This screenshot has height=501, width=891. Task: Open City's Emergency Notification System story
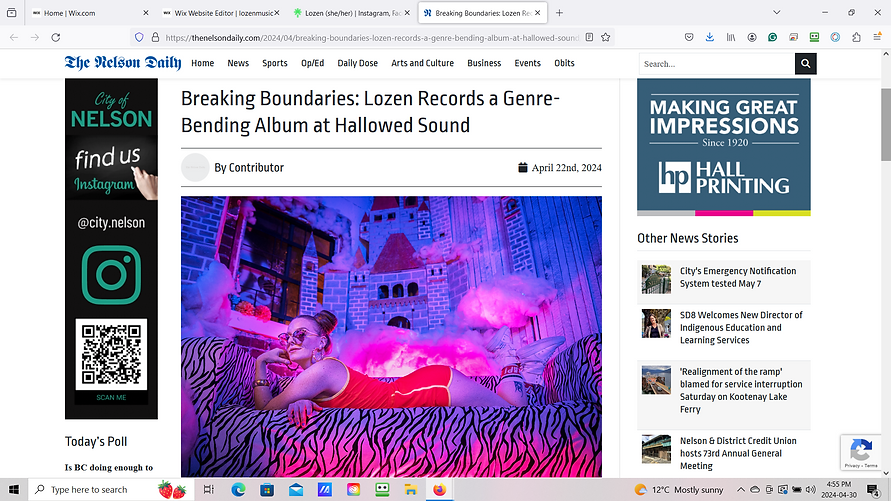[738, 277]
